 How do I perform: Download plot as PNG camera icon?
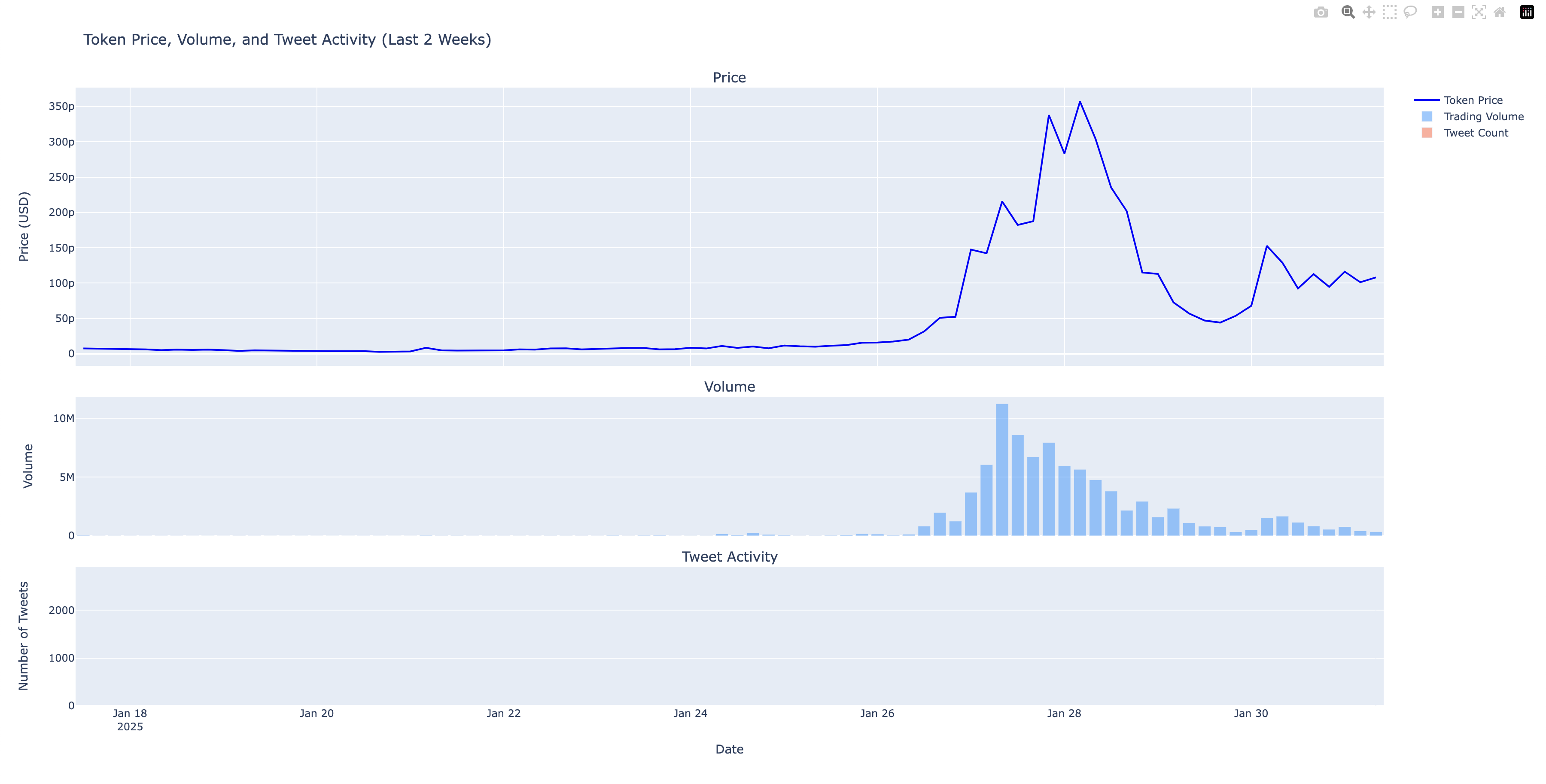[x=1321, y=12]
